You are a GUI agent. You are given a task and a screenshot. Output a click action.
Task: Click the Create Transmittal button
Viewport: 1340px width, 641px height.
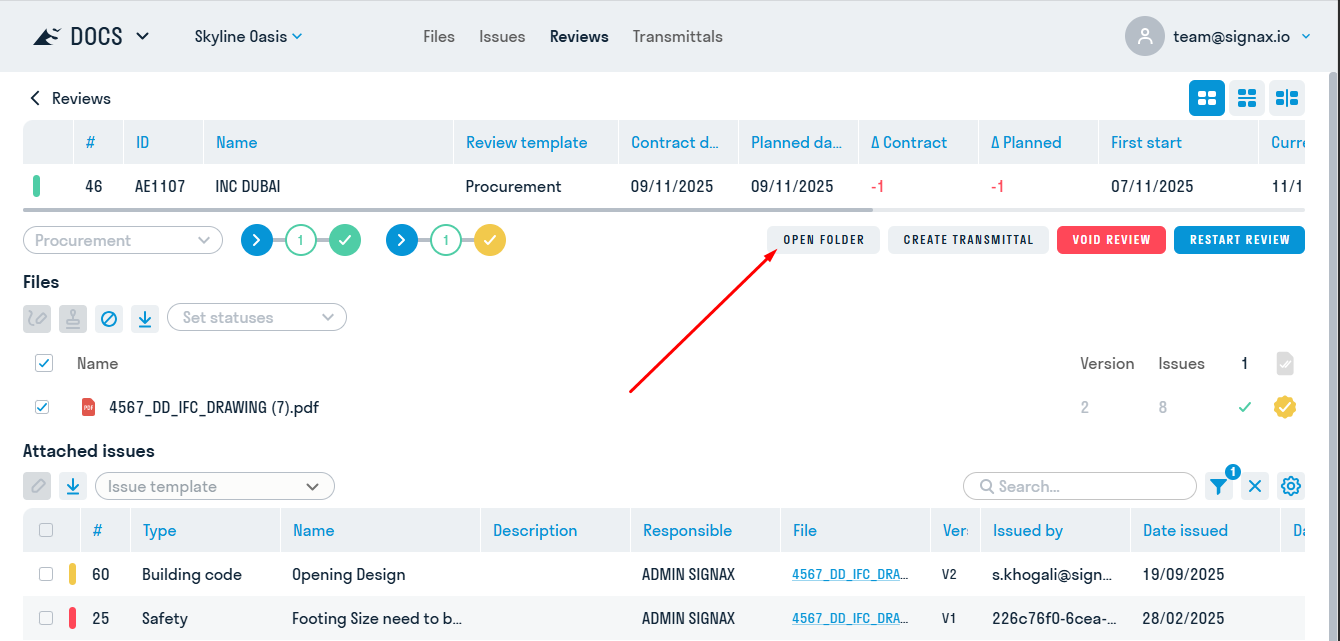click(x=968, y=240)
